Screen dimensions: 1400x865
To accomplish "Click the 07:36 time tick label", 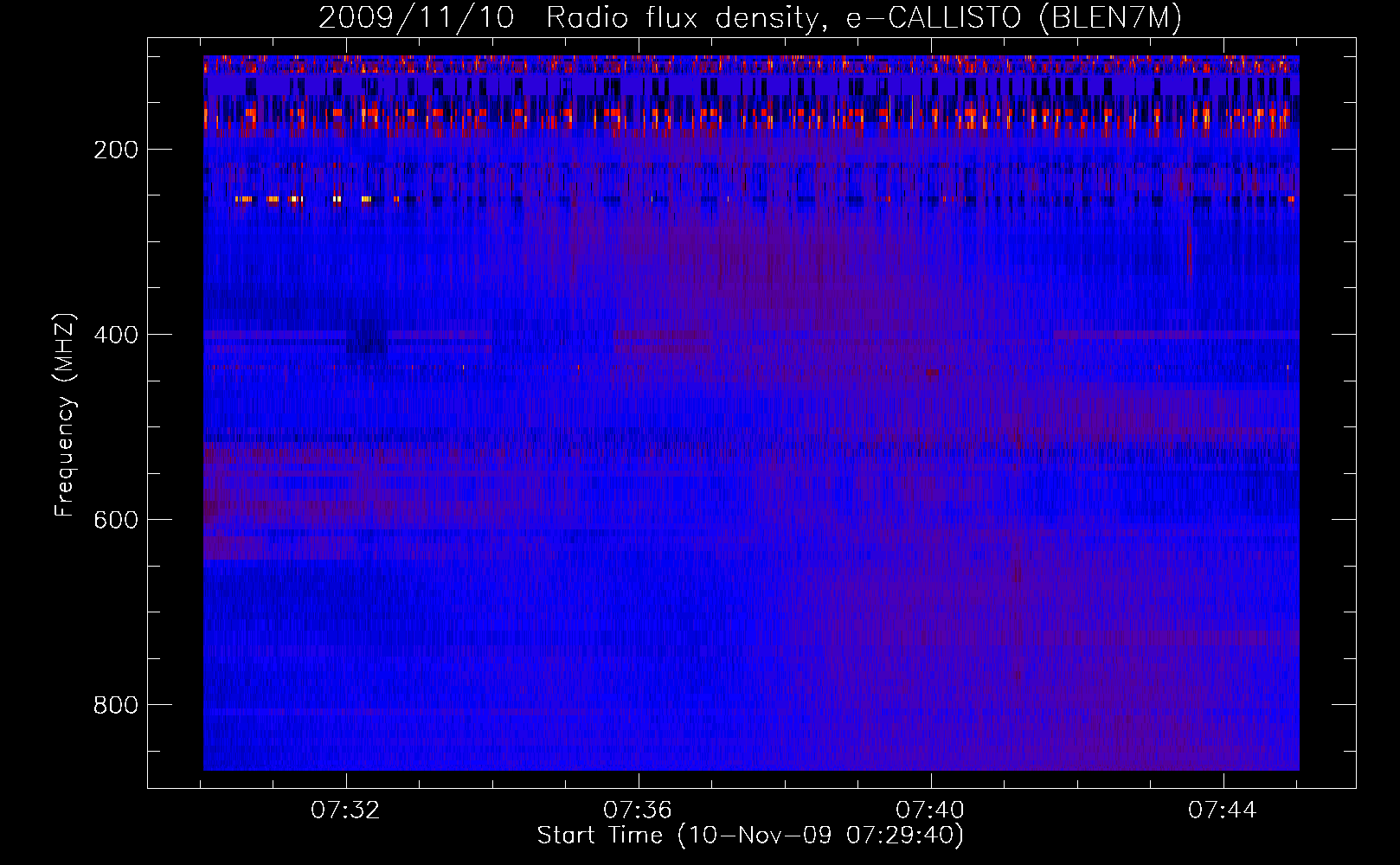I will (x=638, y=811).
